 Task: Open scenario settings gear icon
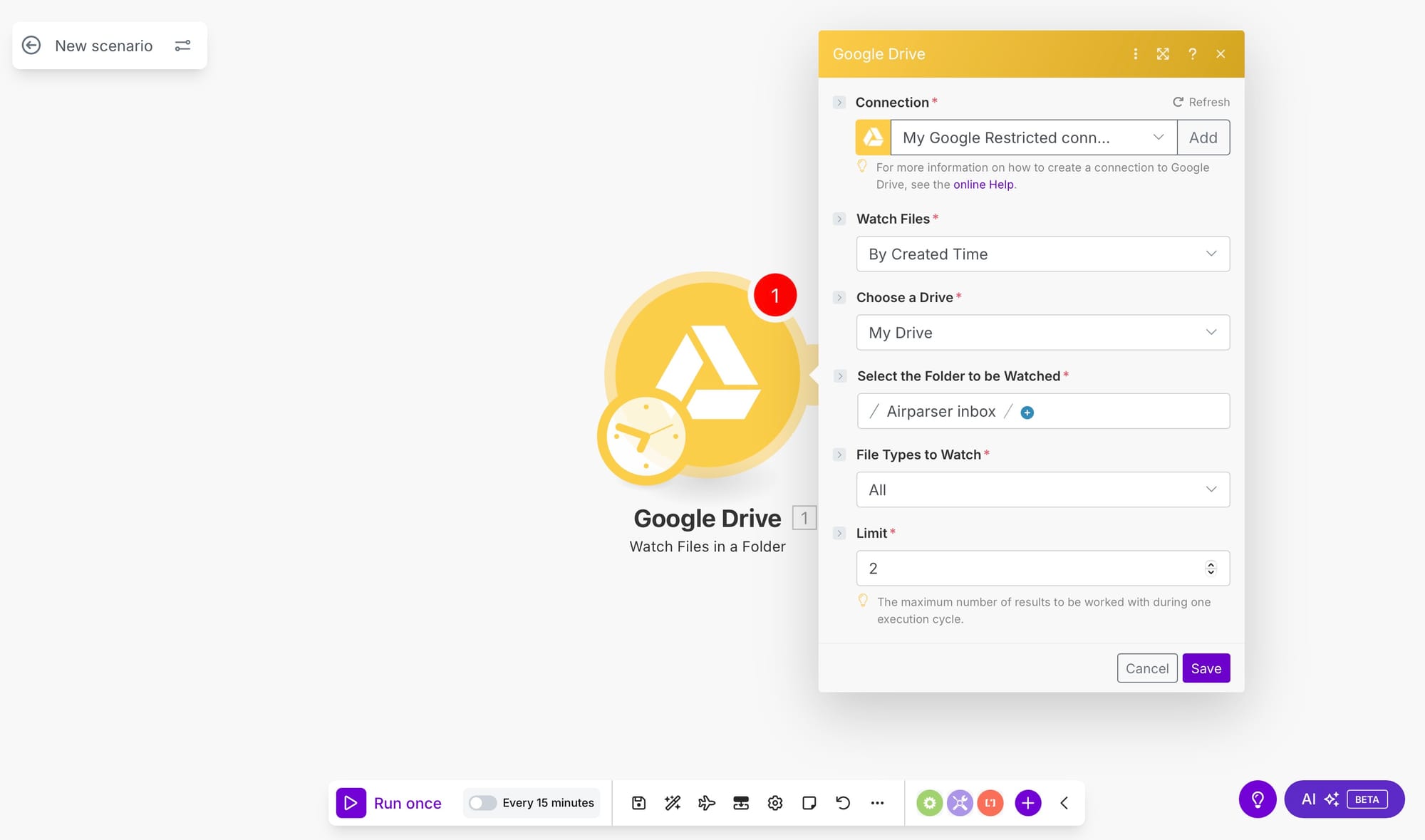pos(775,803)
